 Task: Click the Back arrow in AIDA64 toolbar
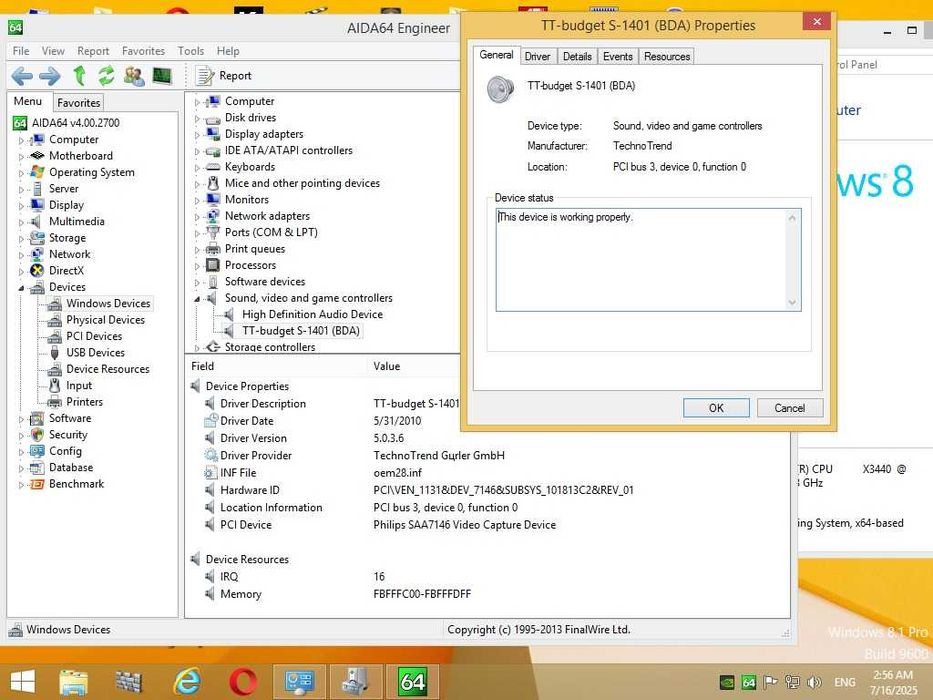tap(22, 76)
